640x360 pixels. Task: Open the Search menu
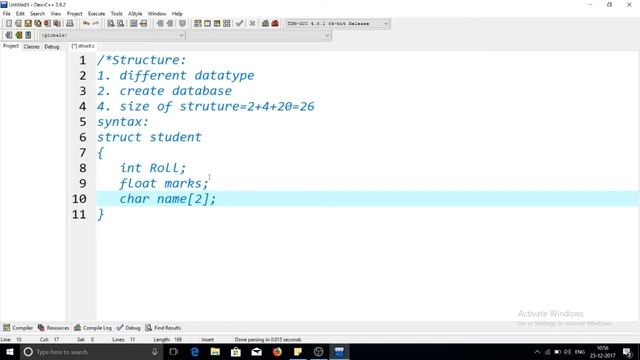[38, 13]
